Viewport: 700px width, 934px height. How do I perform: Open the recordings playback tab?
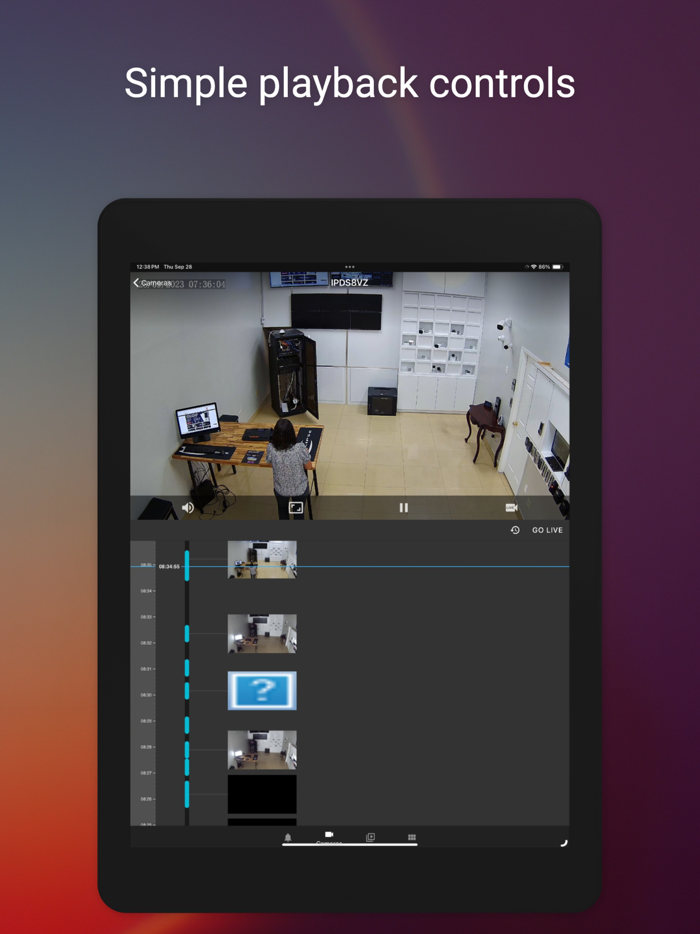370,837
